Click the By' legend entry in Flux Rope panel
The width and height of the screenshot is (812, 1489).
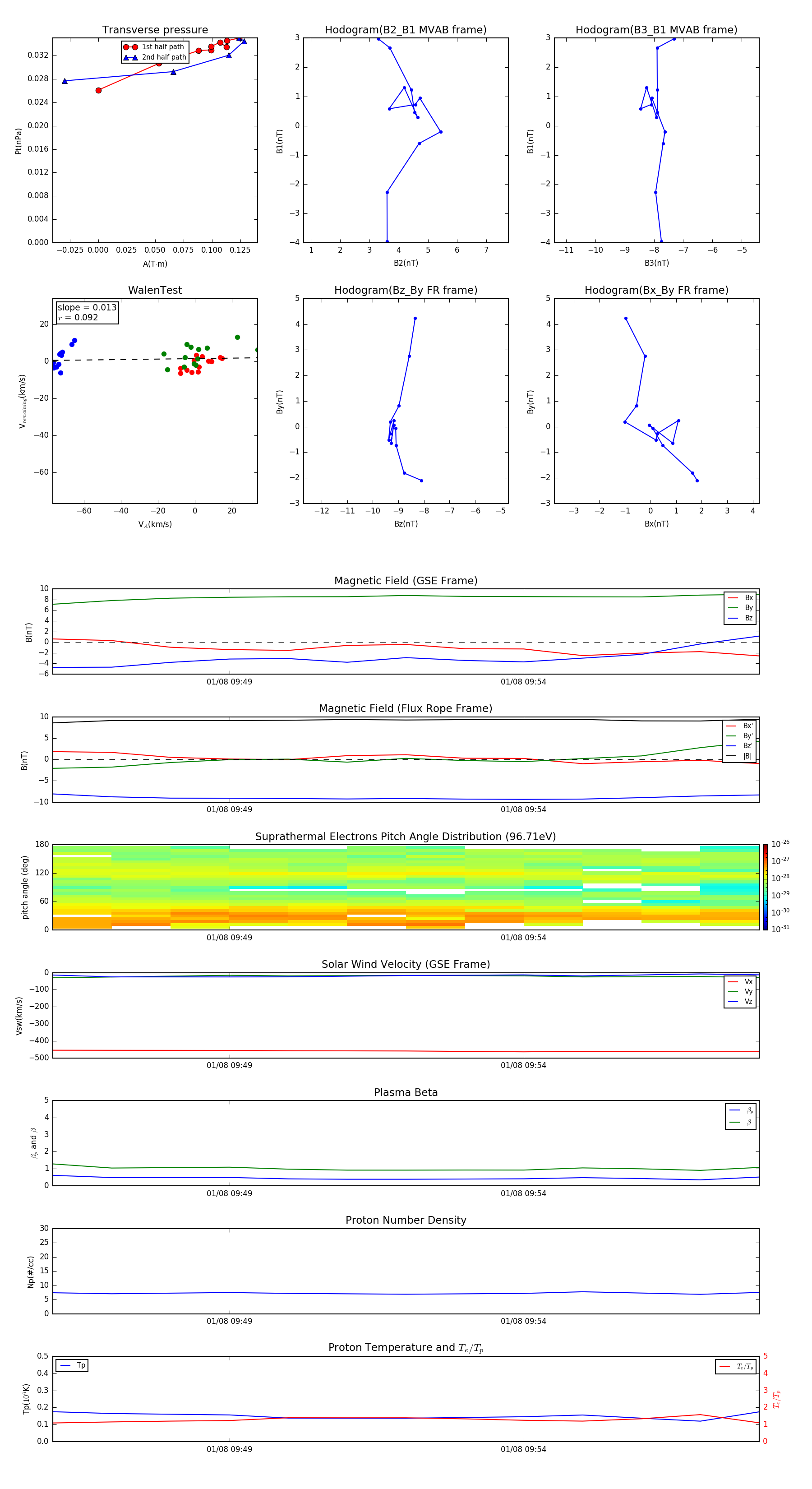[x=739, y=736]
